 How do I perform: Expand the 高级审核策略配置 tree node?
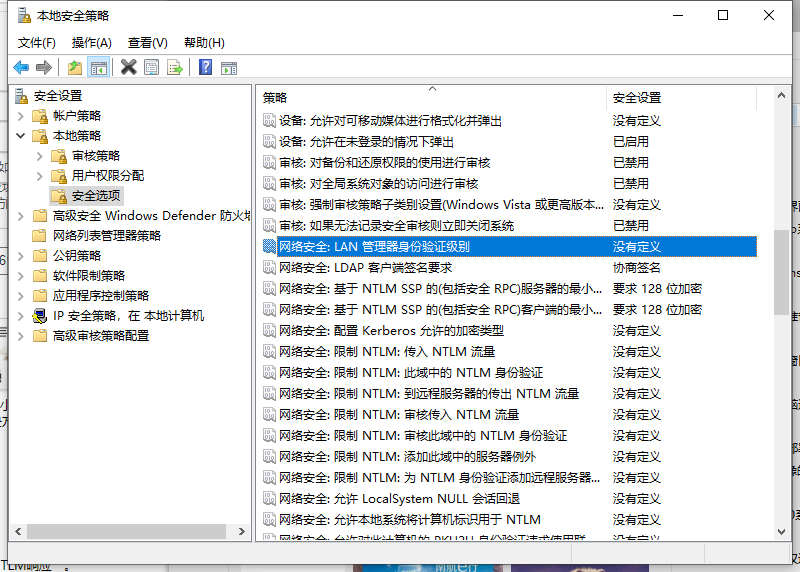(x=20, y=336)
